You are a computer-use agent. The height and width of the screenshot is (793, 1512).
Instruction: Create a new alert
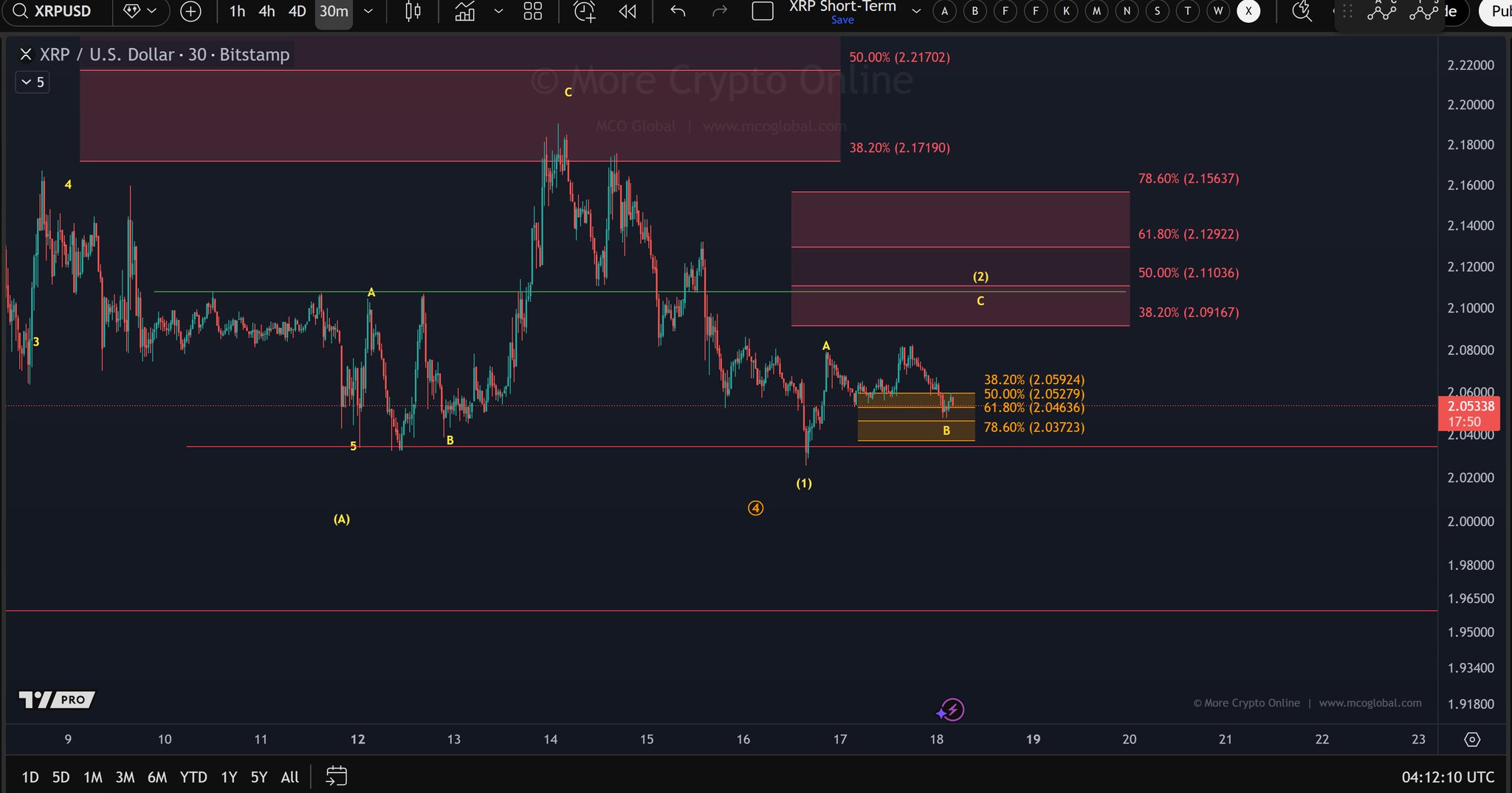pos(585,11)
